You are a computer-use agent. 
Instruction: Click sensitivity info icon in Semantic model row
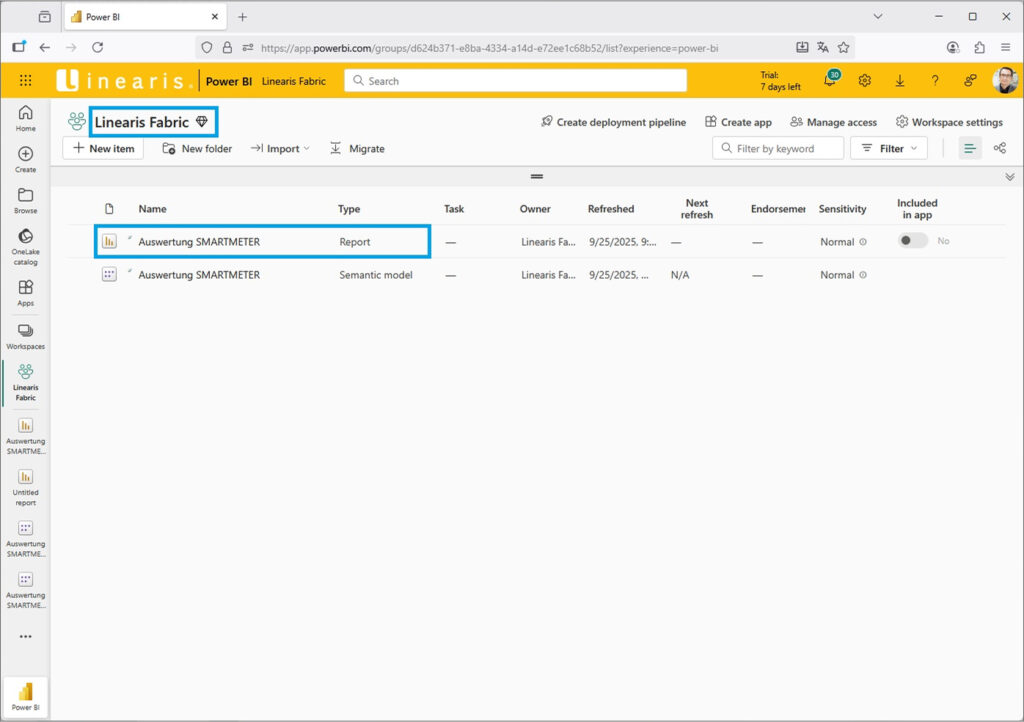(x=863, y=275)
